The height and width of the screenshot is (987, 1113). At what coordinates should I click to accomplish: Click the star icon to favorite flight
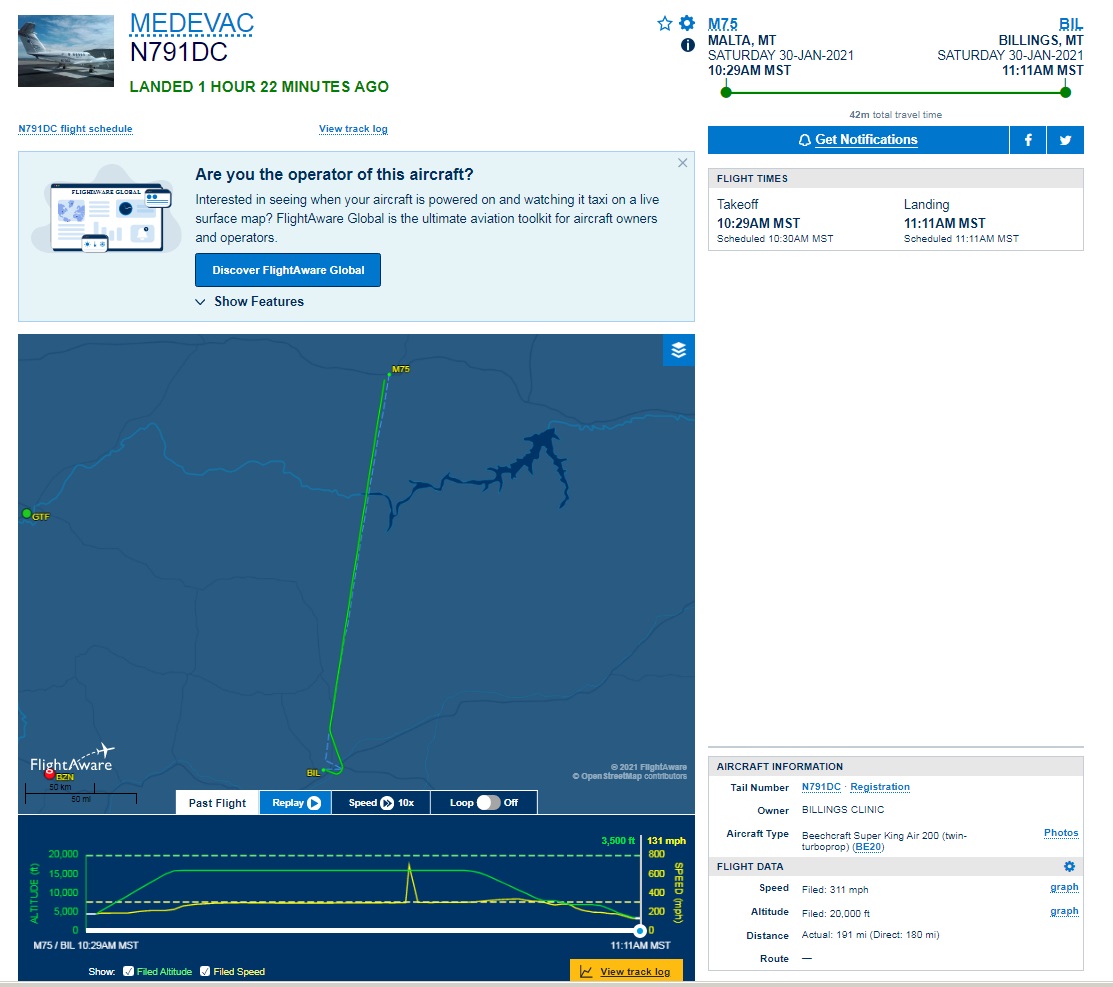click(x=665, y=24)
